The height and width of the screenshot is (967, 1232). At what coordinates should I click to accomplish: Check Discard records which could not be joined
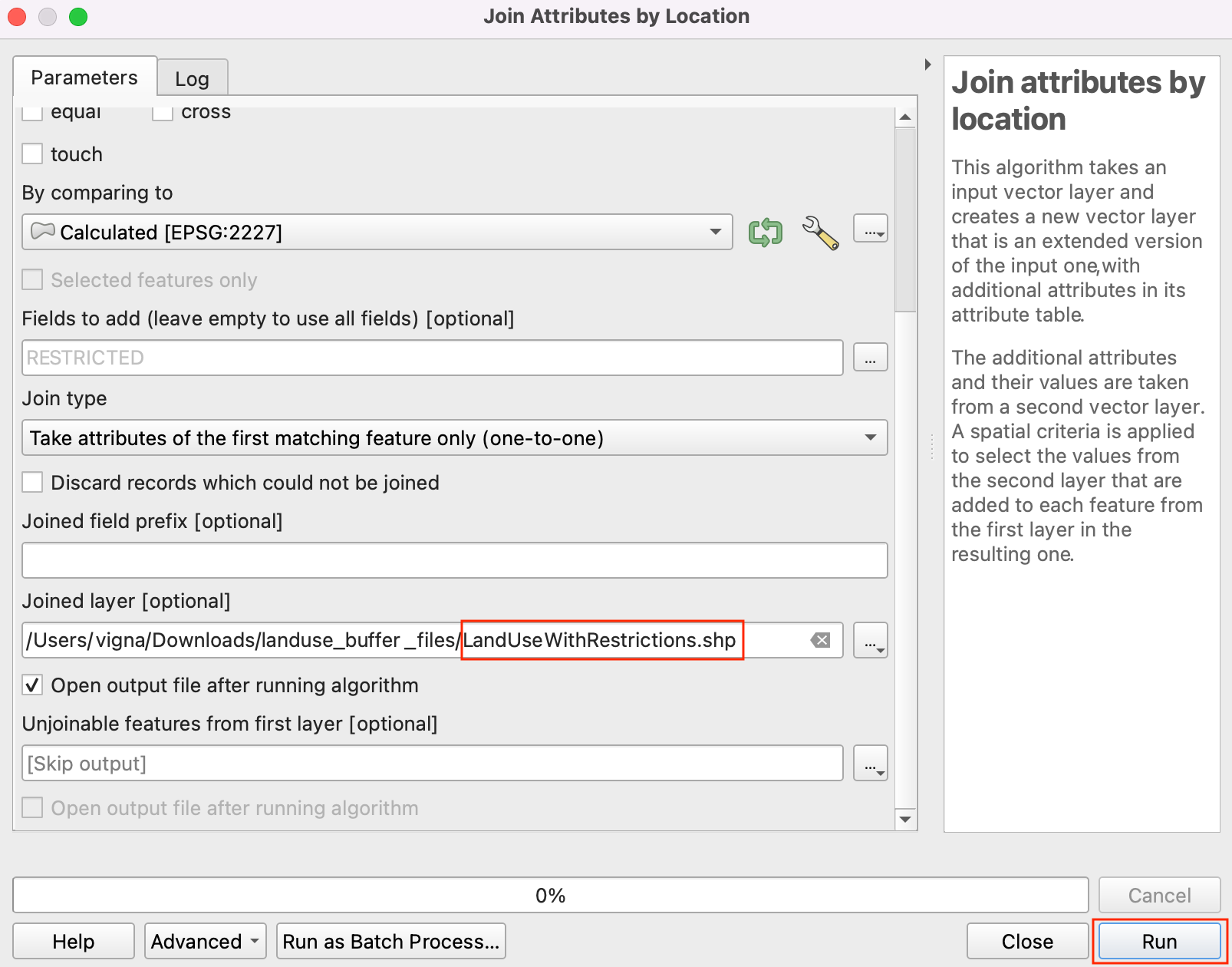(x=32, y=483)
